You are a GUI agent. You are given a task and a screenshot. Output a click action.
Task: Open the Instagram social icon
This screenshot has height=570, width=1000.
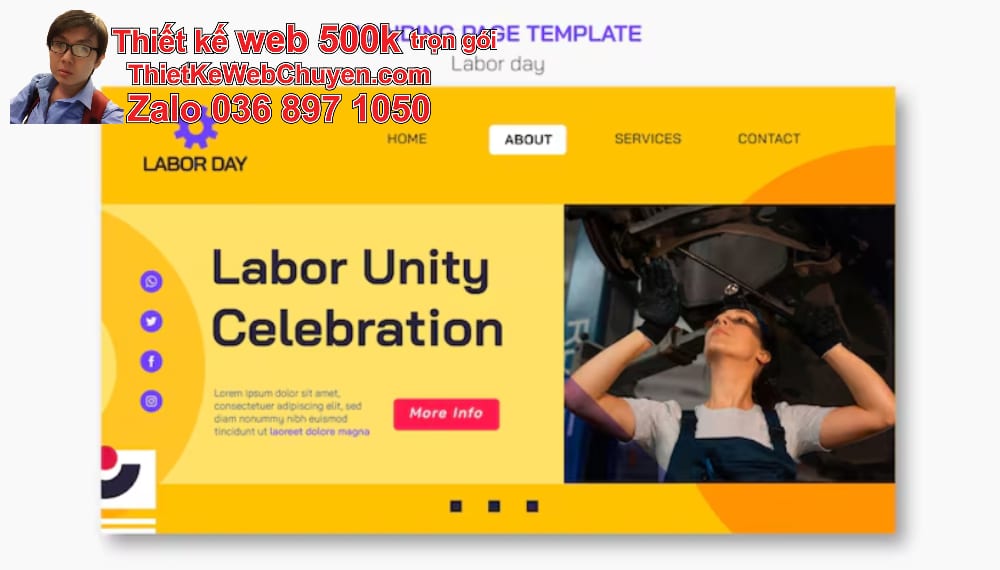[151, 401]
